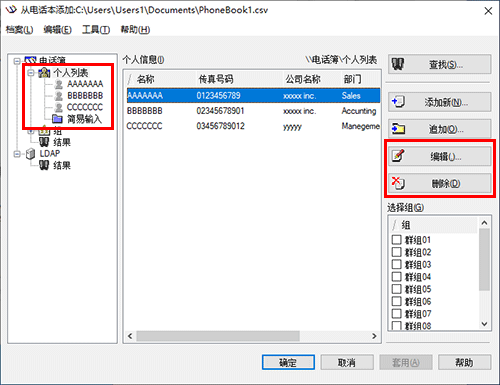Open the 帮助(H) menu
Image resolution: width=500 pixels, height=385 pixels.
(x=135, y=30)
